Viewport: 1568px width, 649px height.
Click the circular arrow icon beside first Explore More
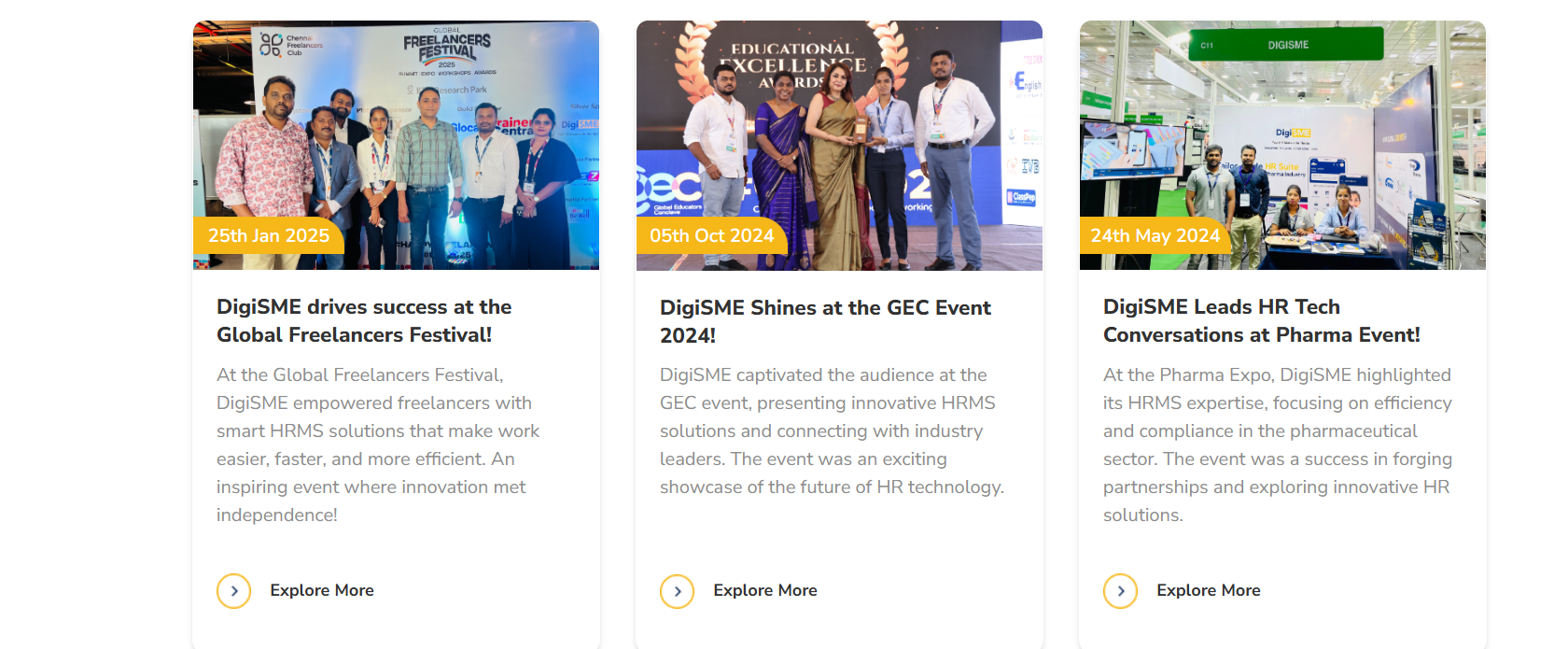234,590
